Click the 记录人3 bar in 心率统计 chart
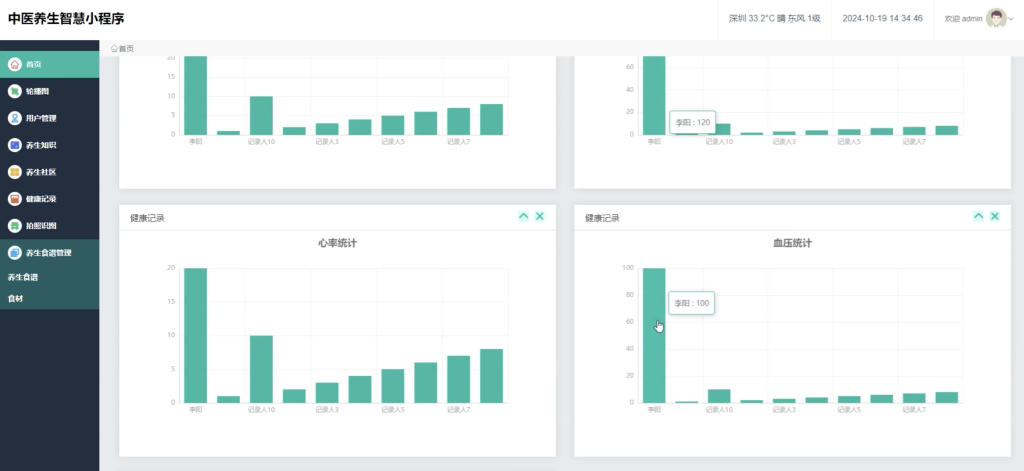 (327, 393)
